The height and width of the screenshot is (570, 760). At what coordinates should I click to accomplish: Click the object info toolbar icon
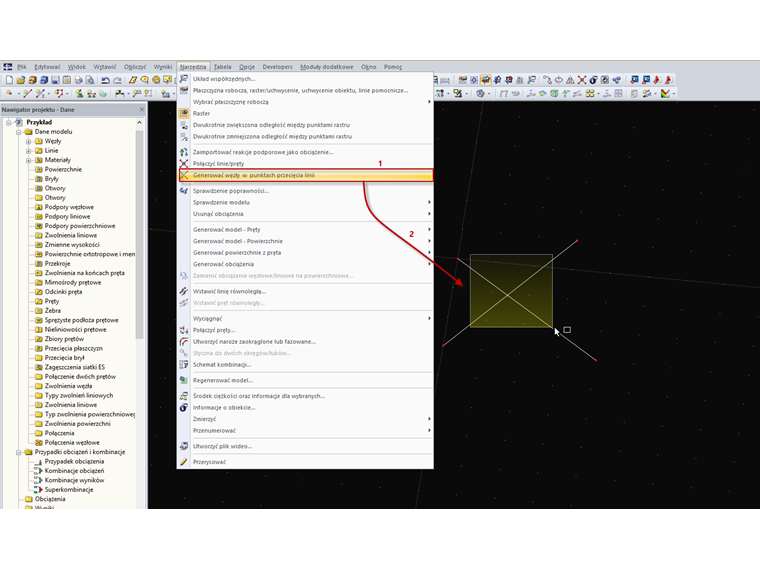594,79
